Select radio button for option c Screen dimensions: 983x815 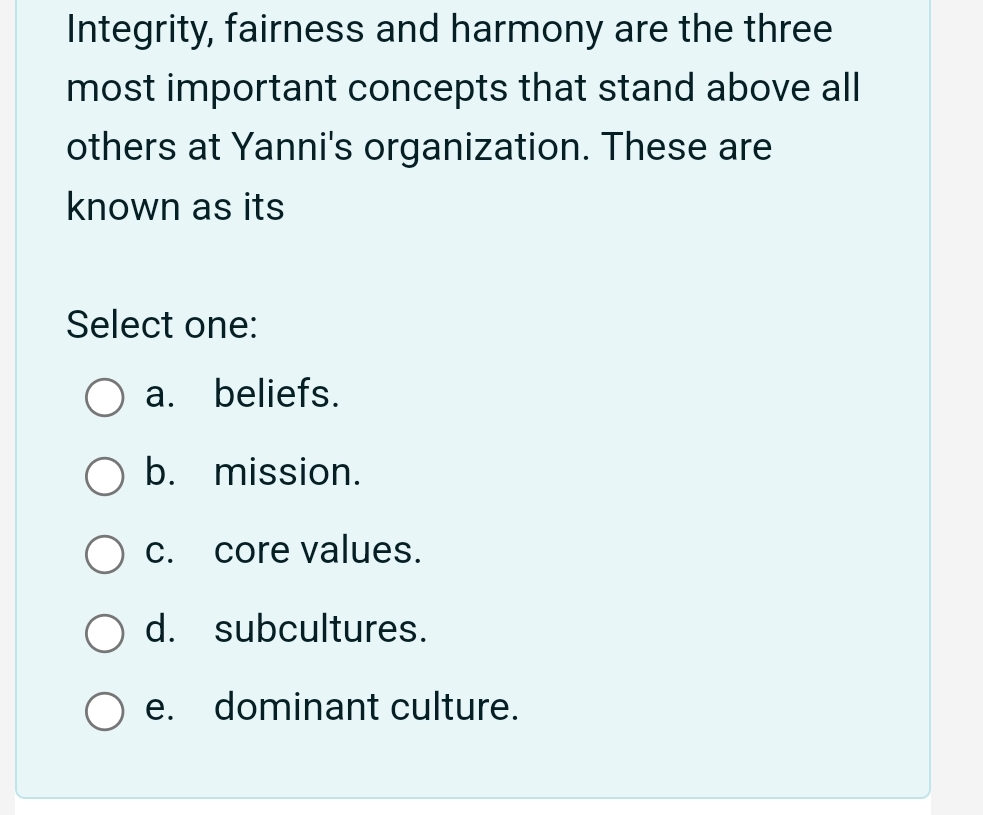pos(104,554)
